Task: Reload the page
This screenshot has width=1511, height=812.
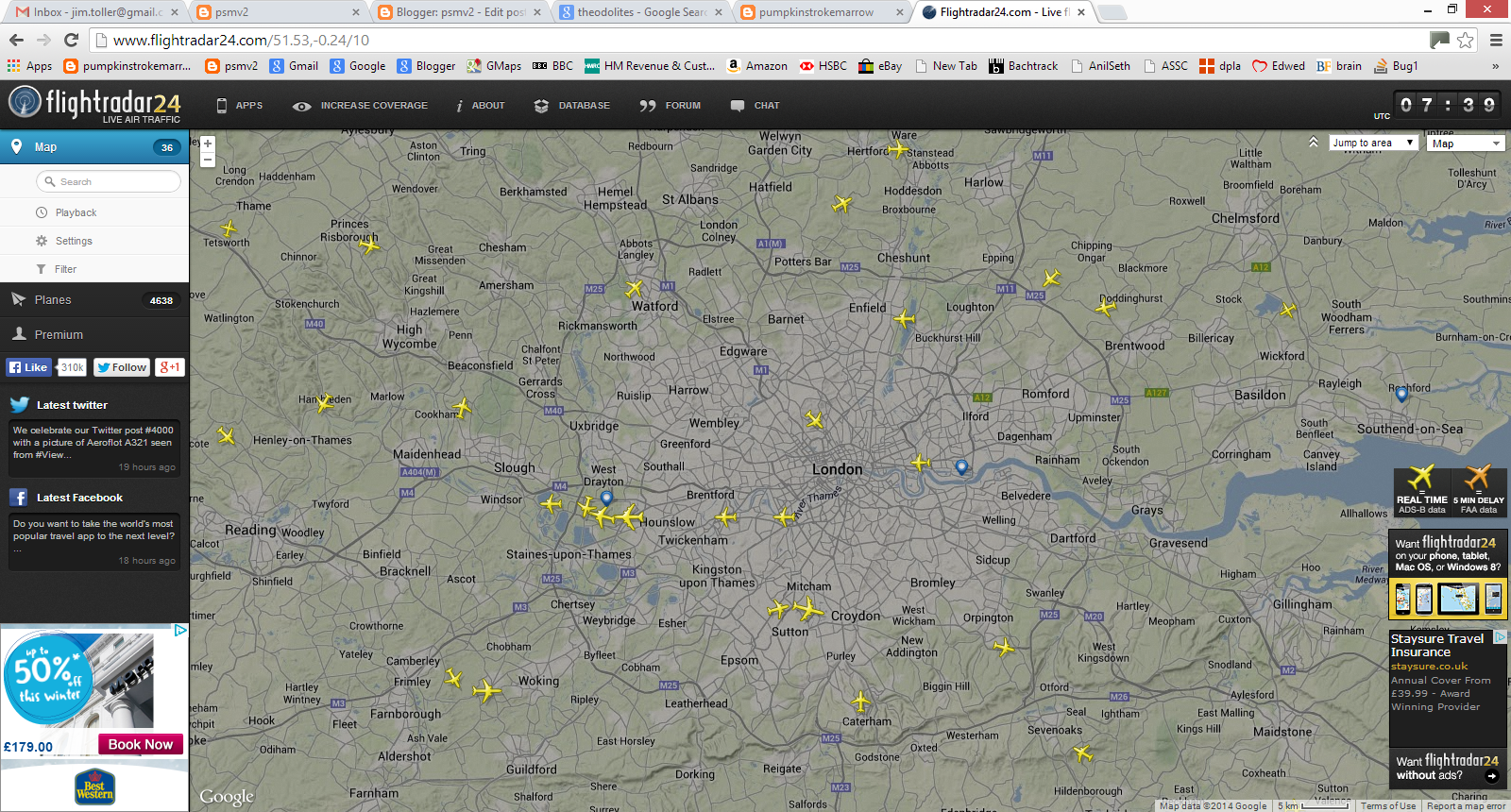Action: click(x=71, y=40)
